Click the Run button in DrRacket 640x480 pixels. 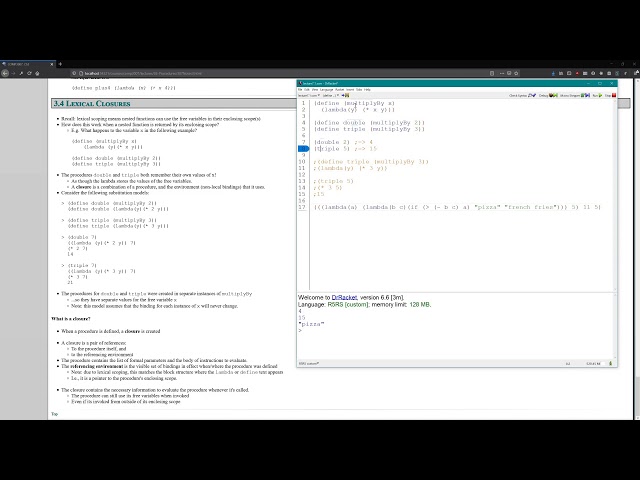tap(597, 96)
